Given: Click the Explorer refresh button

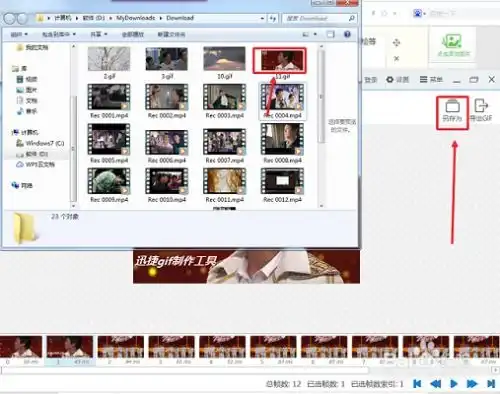Looking at the screenshot, I should (273, 19).
